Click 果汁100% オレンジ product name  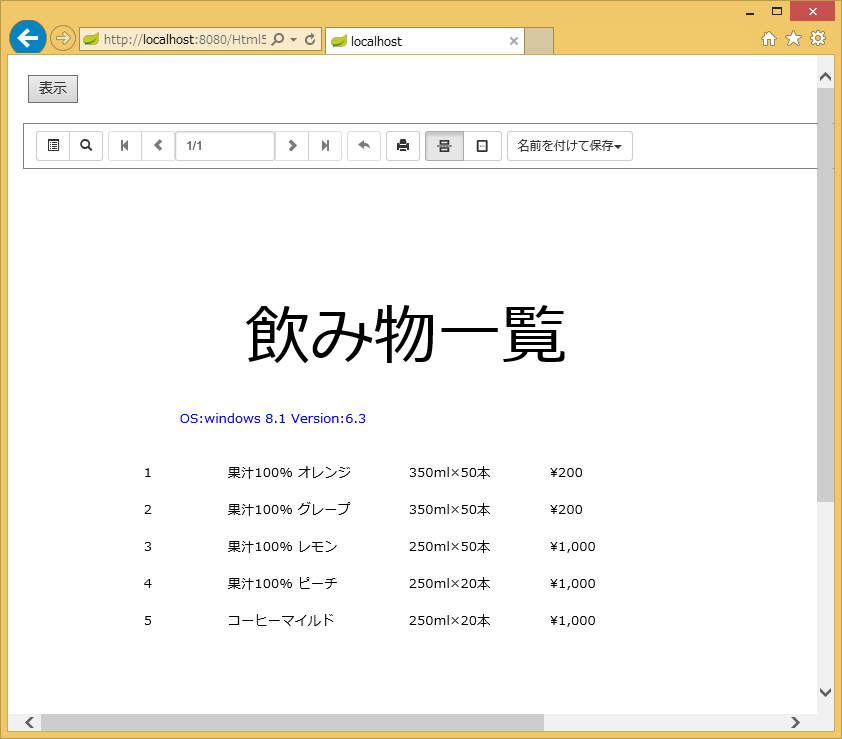[x=289, y=473]
